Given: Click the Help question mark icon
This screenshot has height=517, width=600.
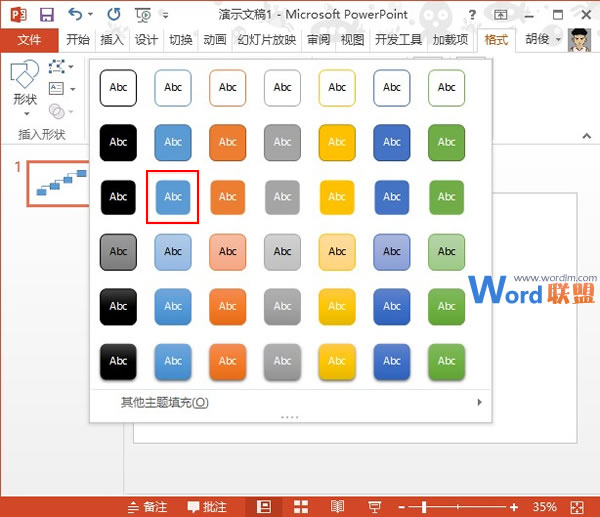Looking at the screenshot, I should pos(473,15).
